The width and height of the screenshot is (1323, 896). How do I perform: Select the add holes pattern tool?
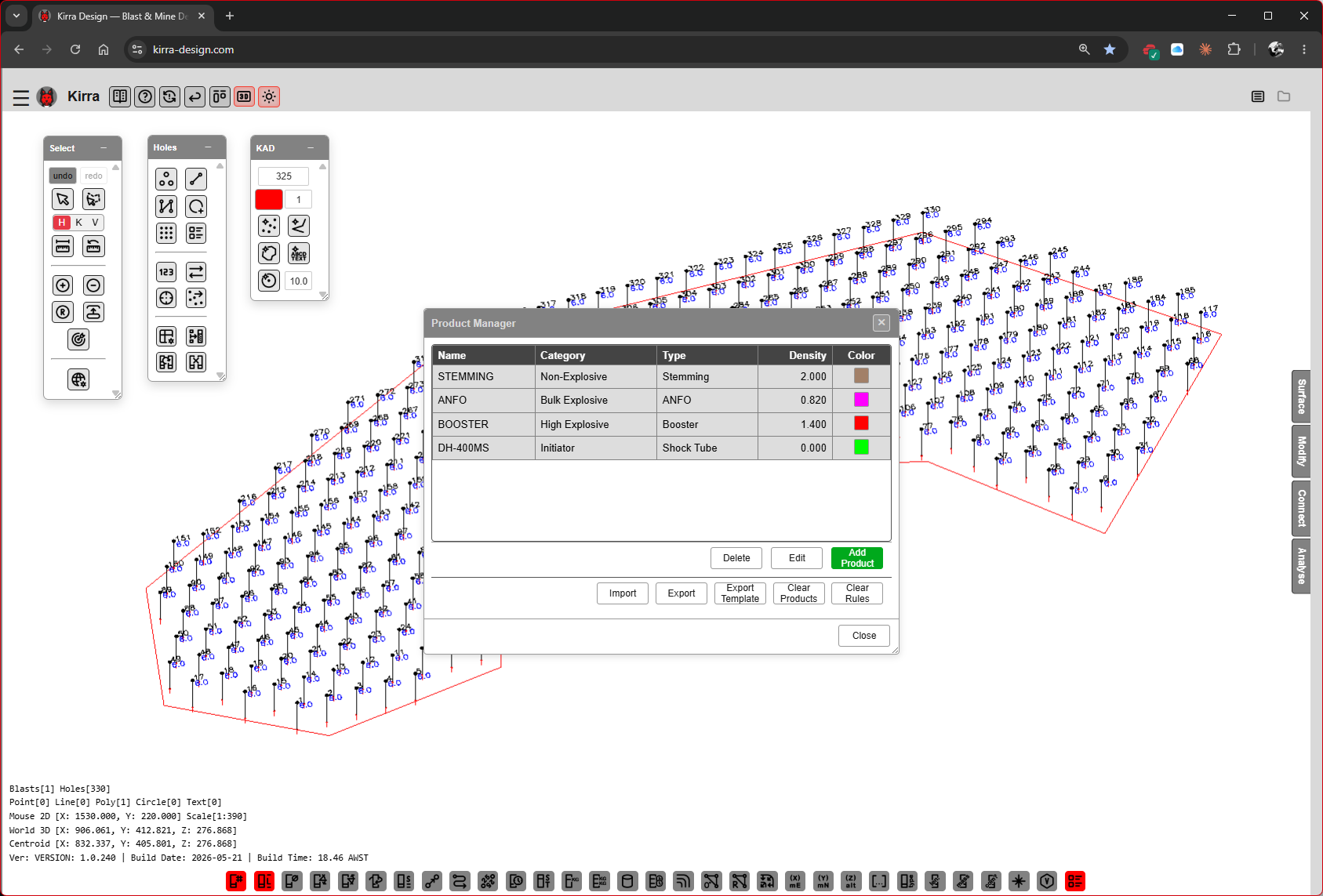(166, 180)
